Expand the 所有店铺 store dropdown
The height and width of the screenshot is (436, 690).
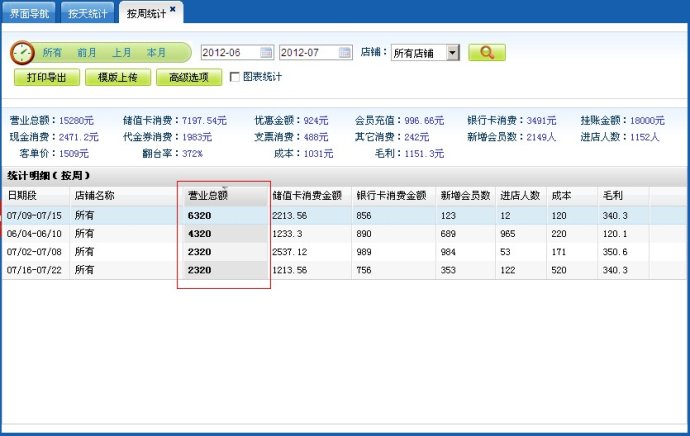452,52
